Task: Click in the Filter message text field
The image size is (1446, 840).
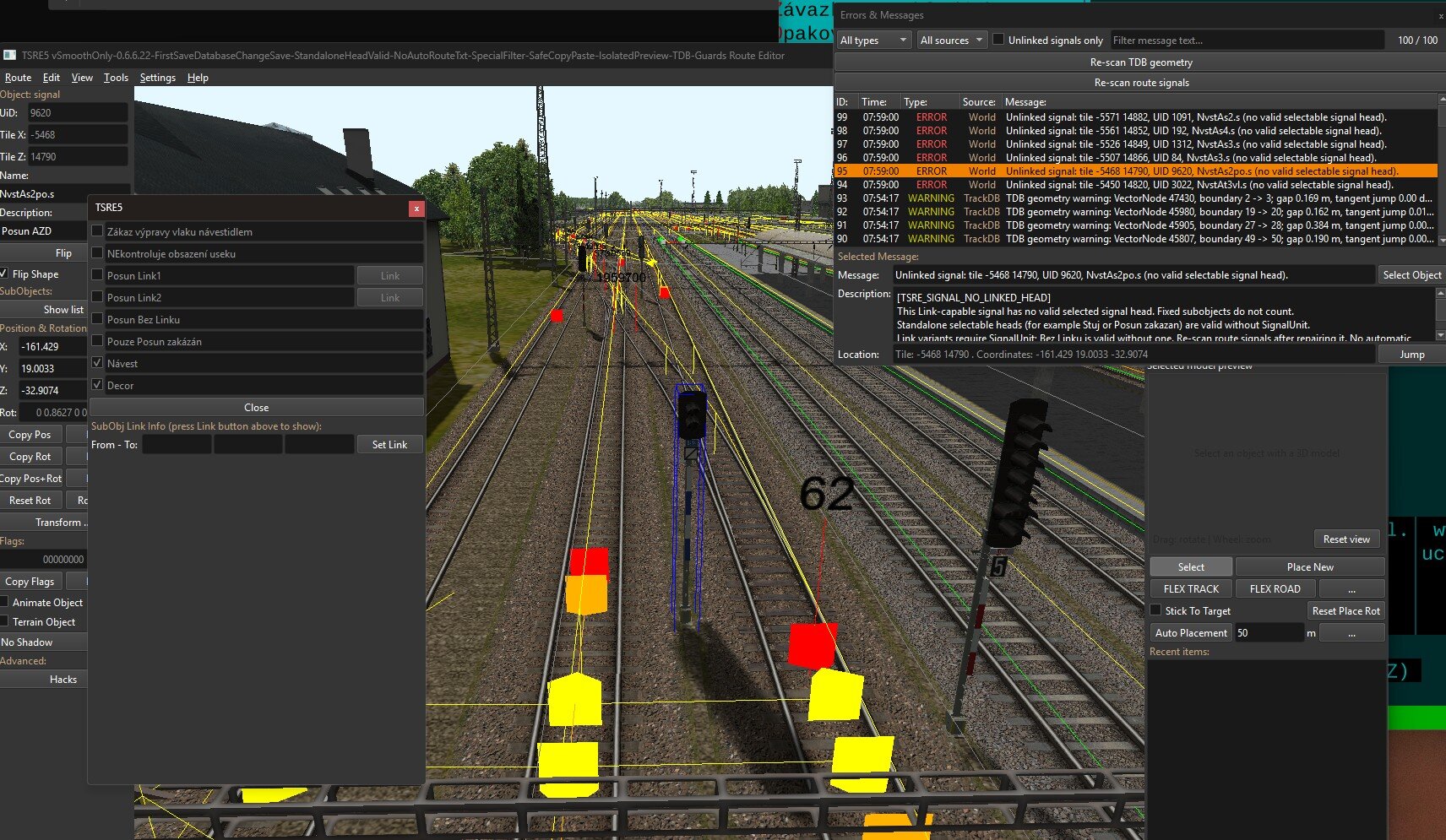Action: tap(1247, 40)
